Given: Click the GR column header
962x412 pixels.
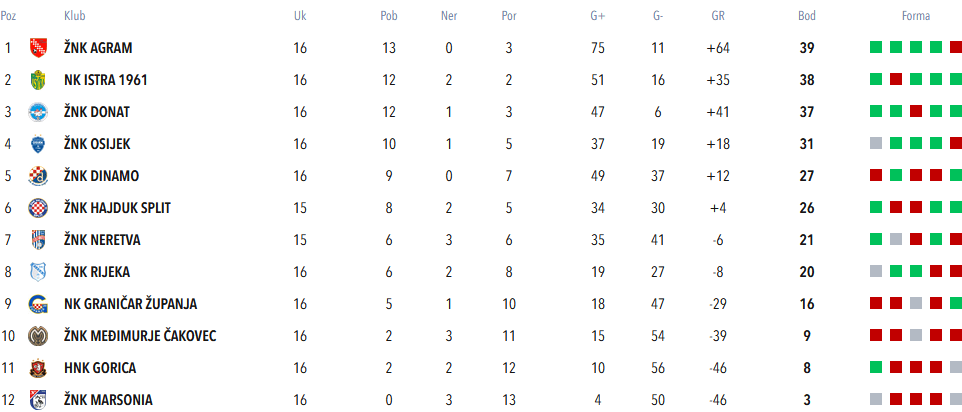Looking at the screenshot, I should (x=718, y=16).
